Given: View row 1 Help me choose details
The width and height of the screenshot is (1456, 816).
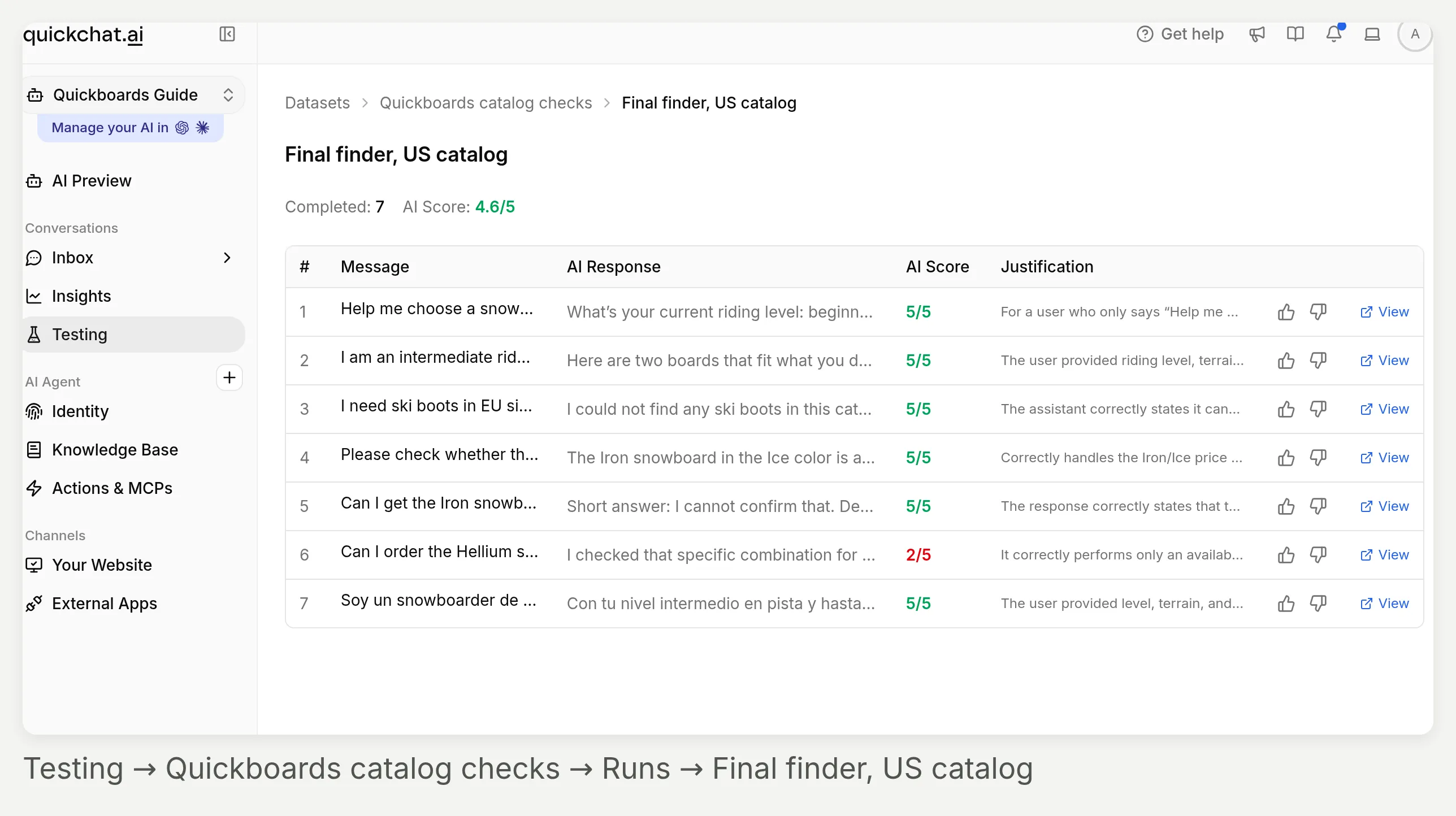Looking at the screenshot, I should (1384, 312).
